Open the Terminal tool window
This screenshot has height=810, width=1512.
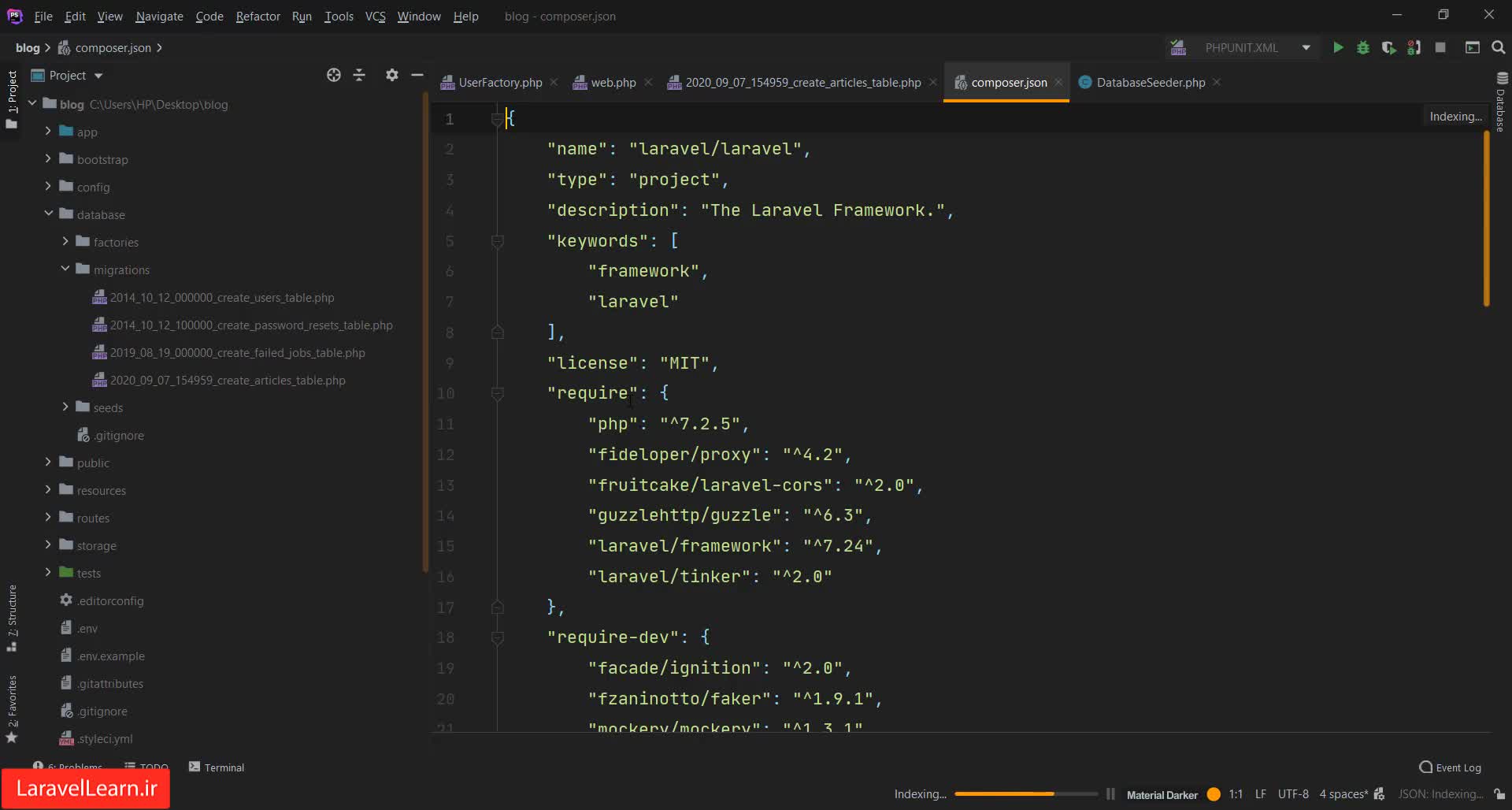pos(217,767)
